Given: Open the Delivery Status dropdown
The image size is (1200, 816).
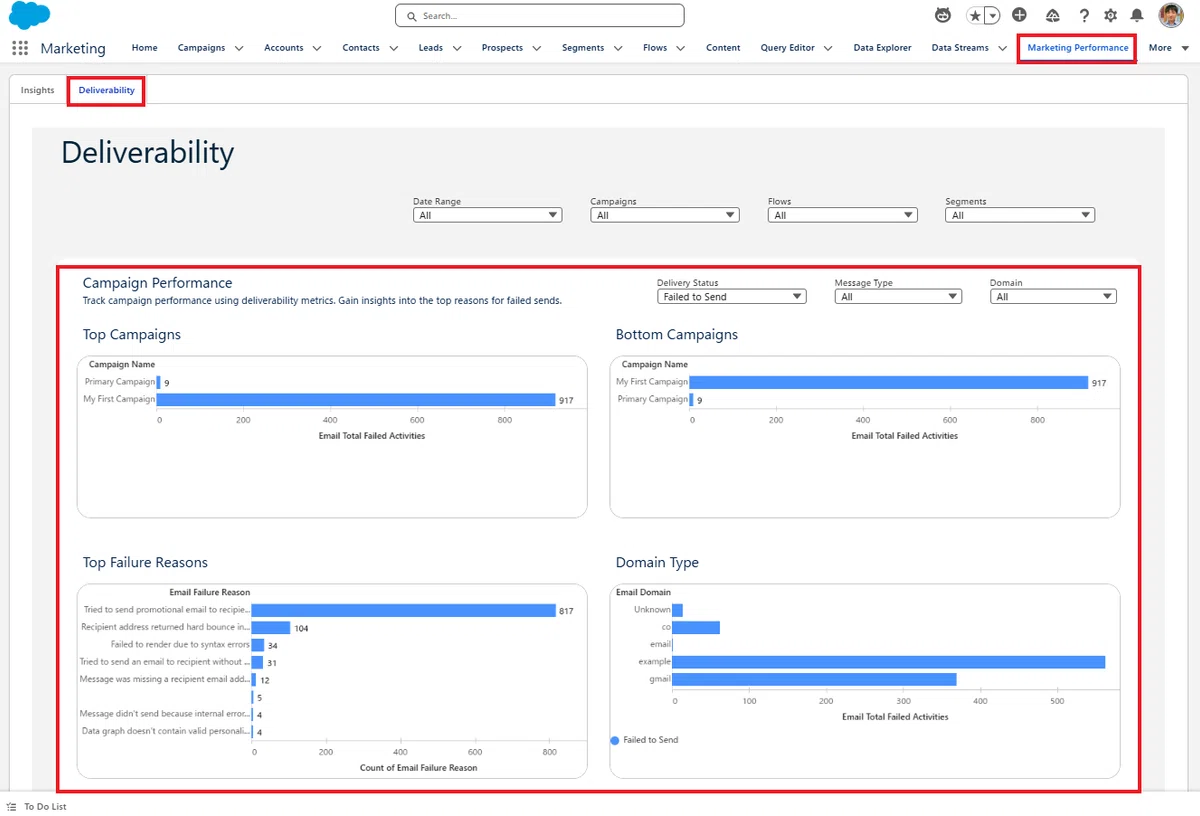Looking at the screenshot, I should click(732, 296).
